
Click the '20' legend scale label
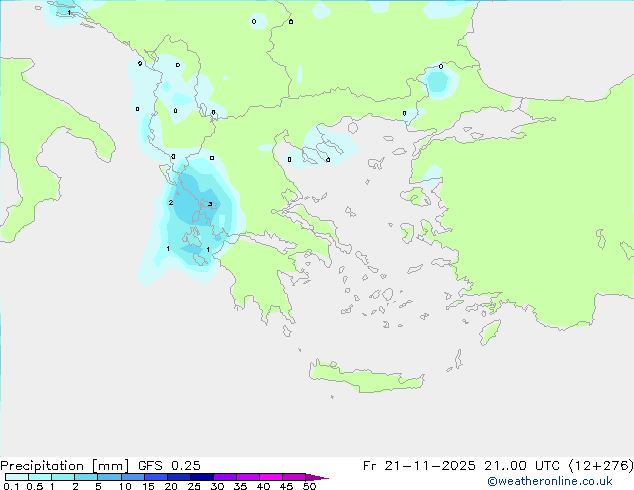tap(171, 486)
